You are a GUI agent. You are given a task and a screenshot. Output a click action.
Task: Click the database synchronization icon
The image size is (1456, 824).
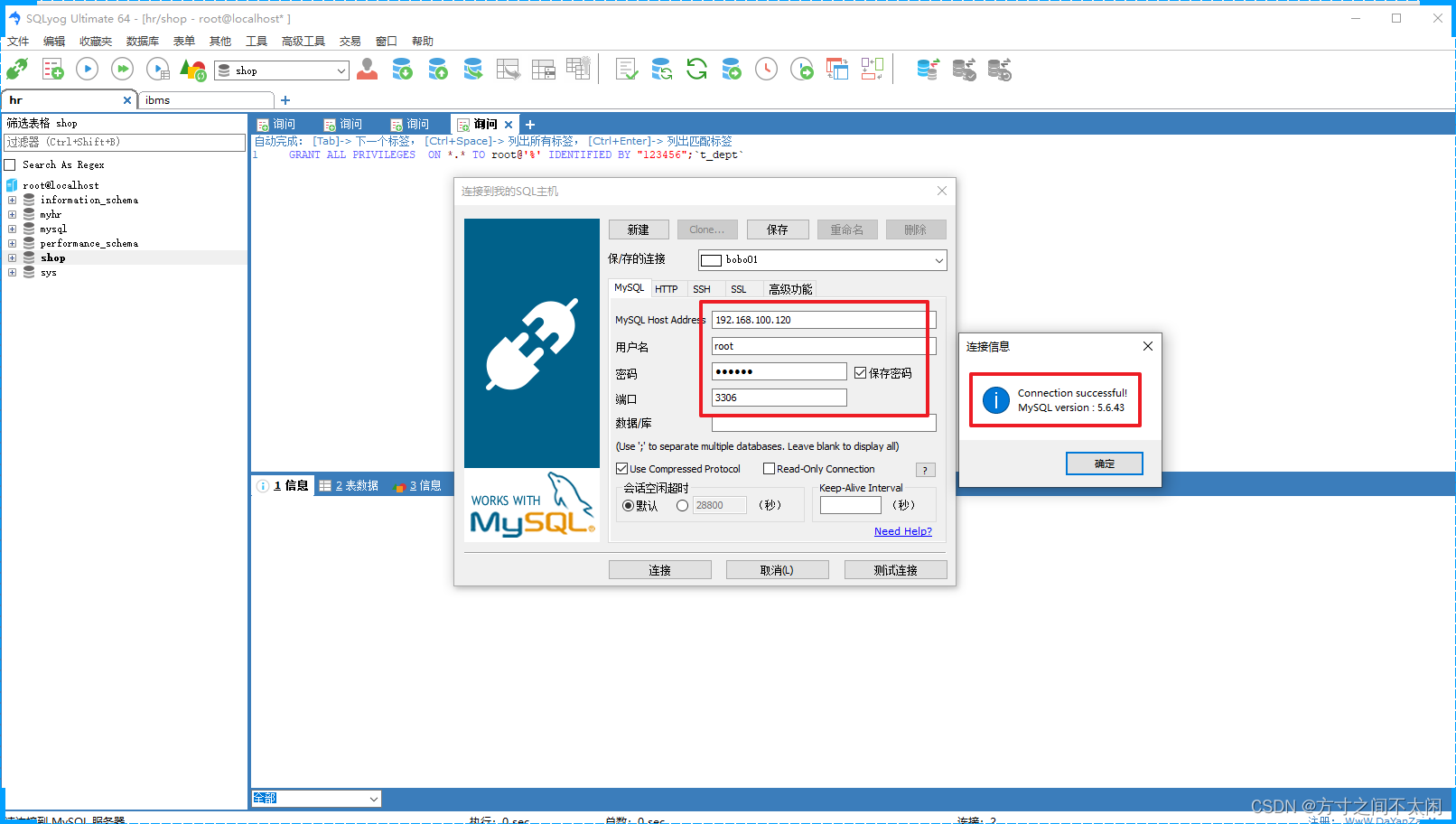coord(661,70)
